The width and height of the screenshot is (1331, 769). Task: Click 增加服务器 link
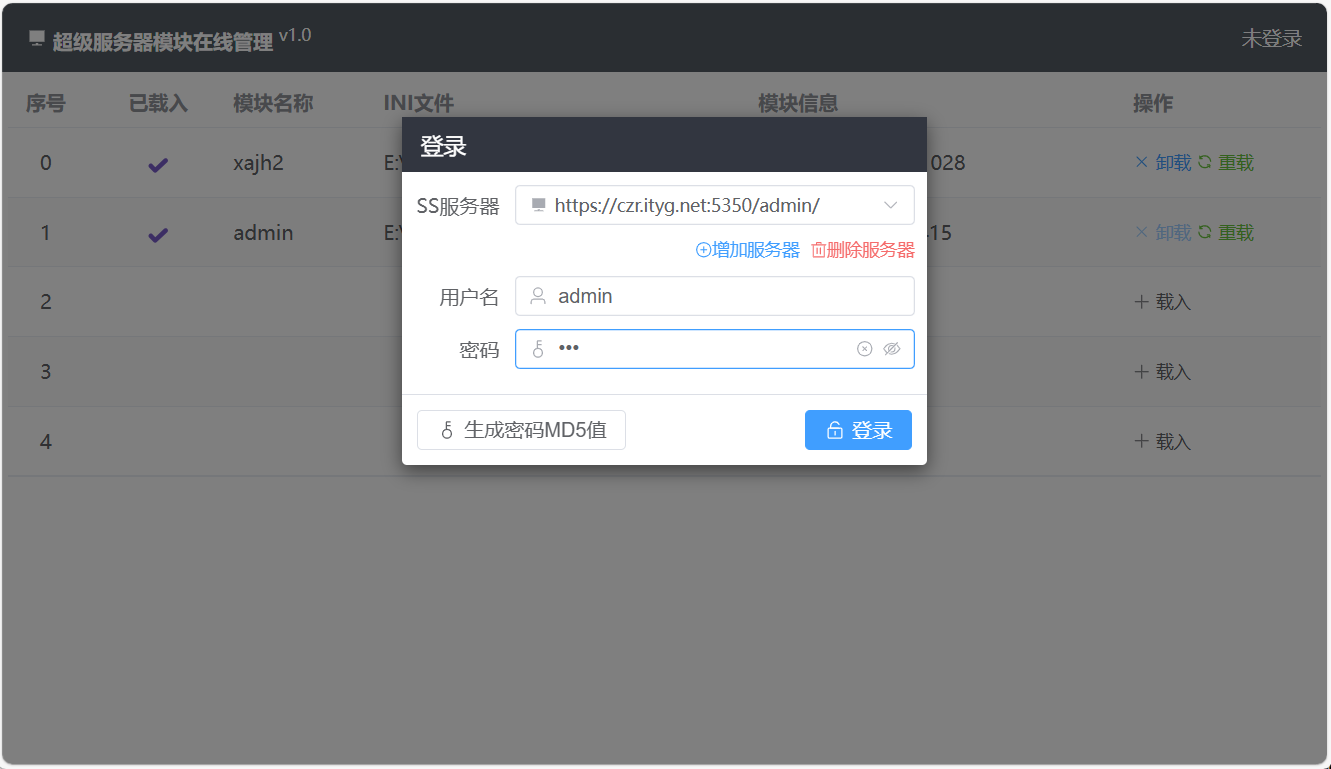(748, 250)
